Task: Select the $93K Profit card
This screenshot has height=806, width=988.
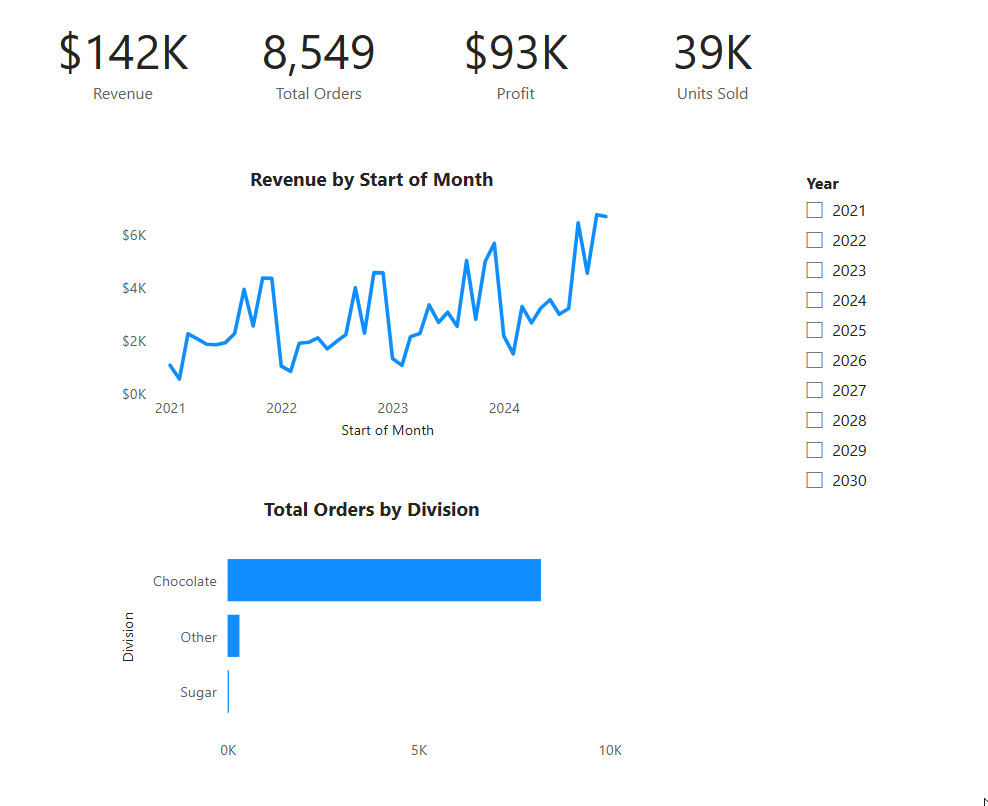Action: click(516, 66)
